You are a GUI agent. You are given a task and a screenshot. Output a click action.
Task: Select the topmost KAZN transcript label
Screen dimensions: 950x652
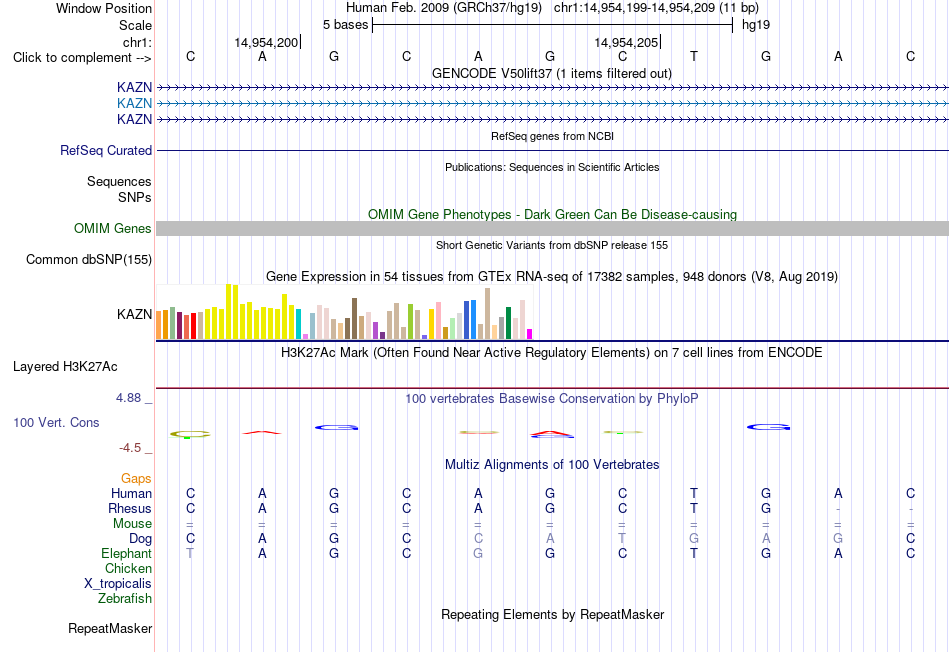tap(135, 87)
